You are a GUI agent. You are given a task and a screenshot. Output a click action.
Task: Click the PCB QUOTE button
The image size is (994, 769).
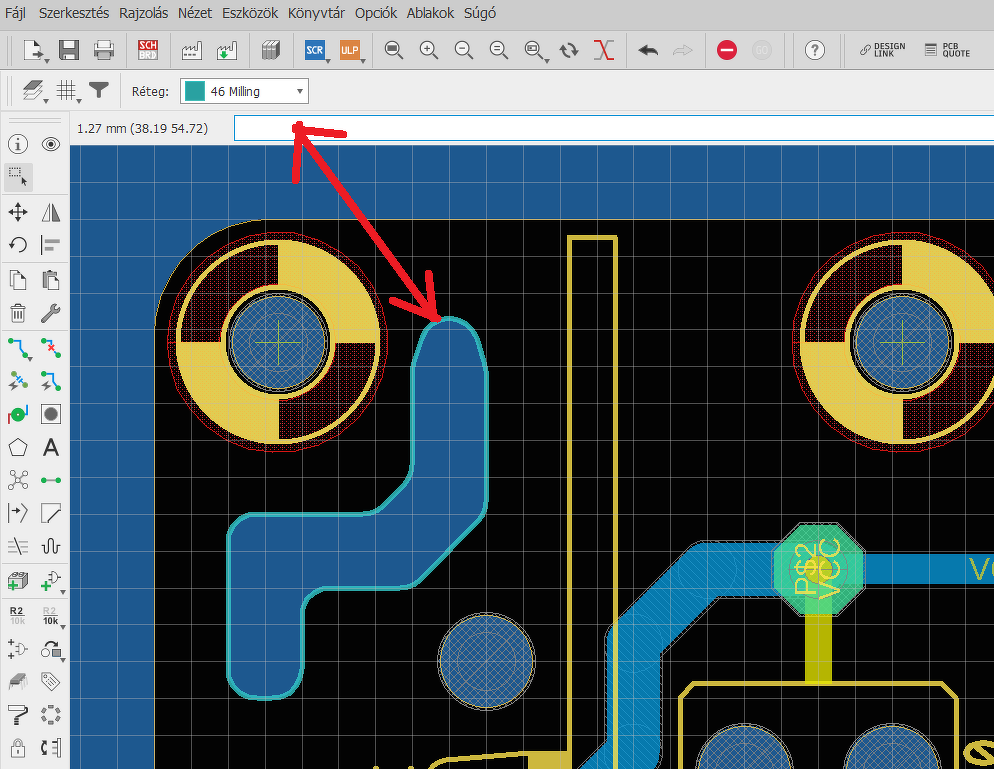948,50
